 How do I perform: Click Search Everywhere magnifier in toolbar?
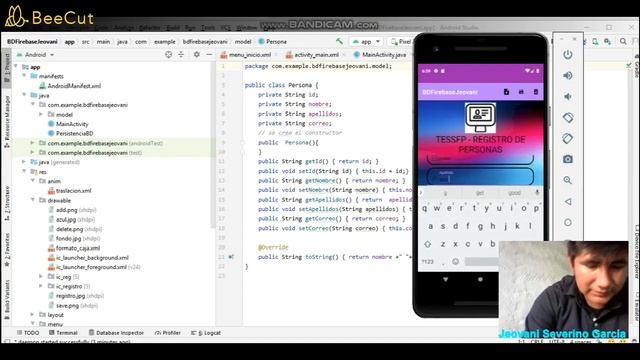pos(623,41)
